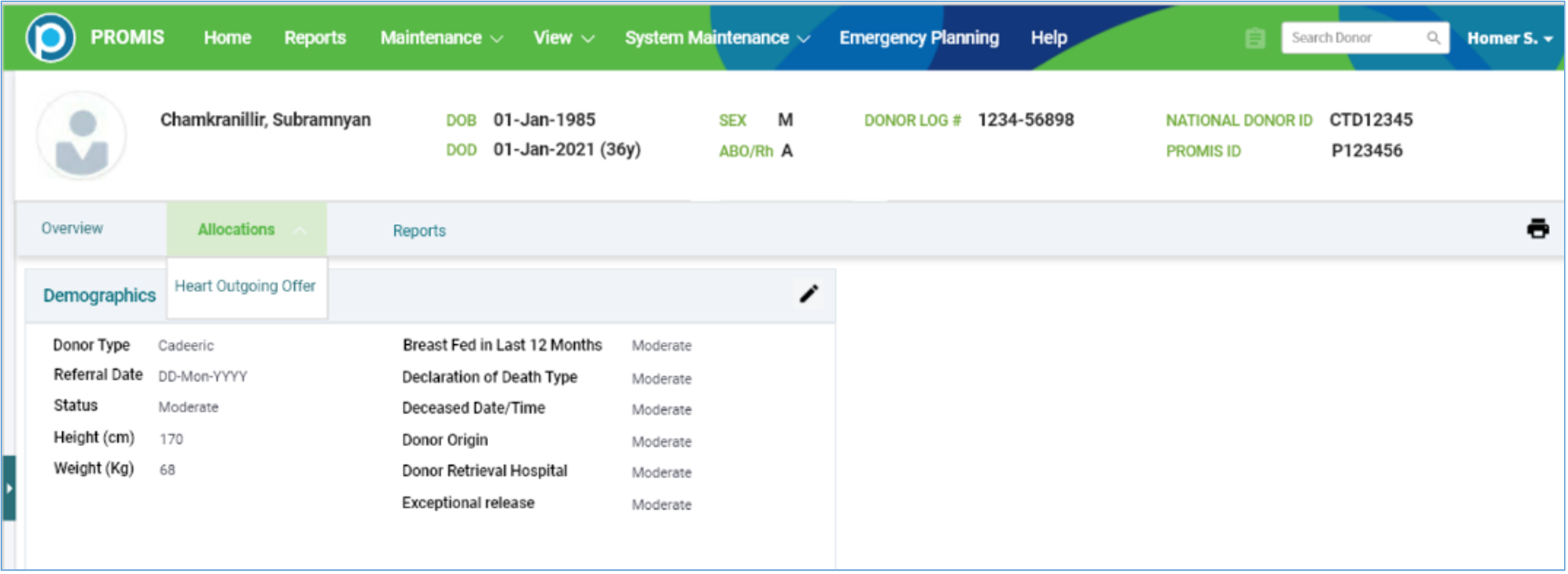Open Reports in the top navigation
Image resolution: width=1568 pixels, height=574 pixels.
click(315, 38)
